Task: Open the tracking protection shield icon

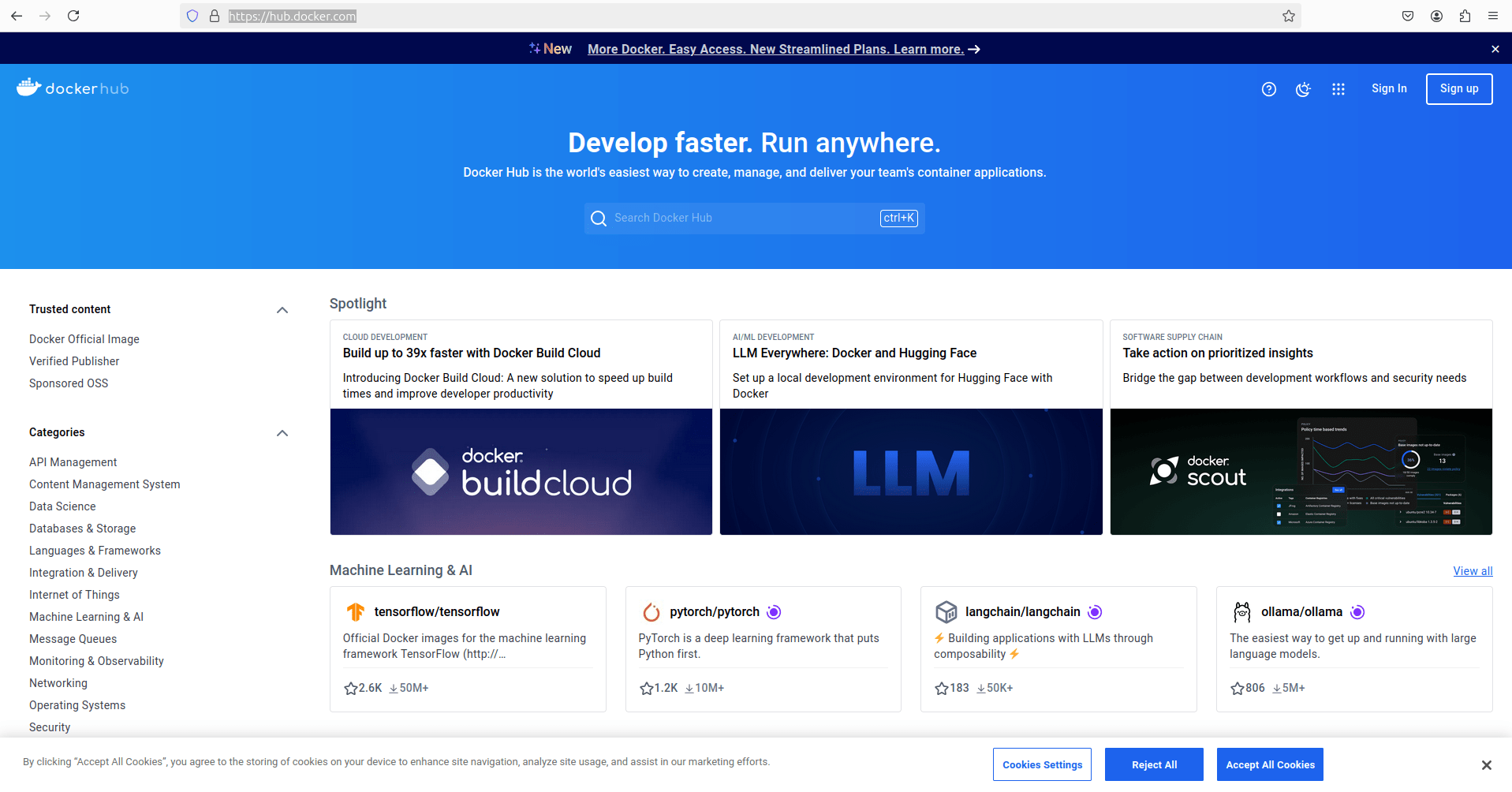Action: tap(192, 16)
